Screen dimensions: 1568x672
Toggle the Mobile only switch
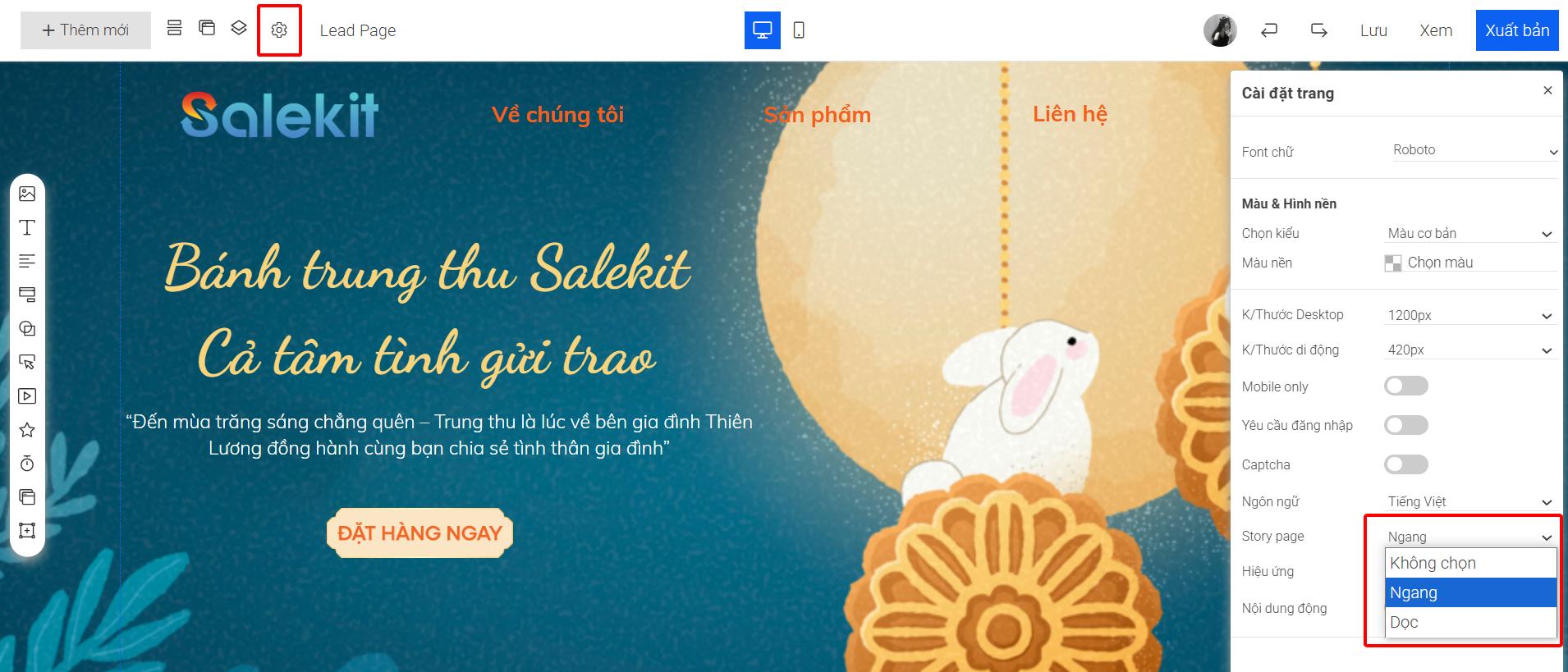1406,386
